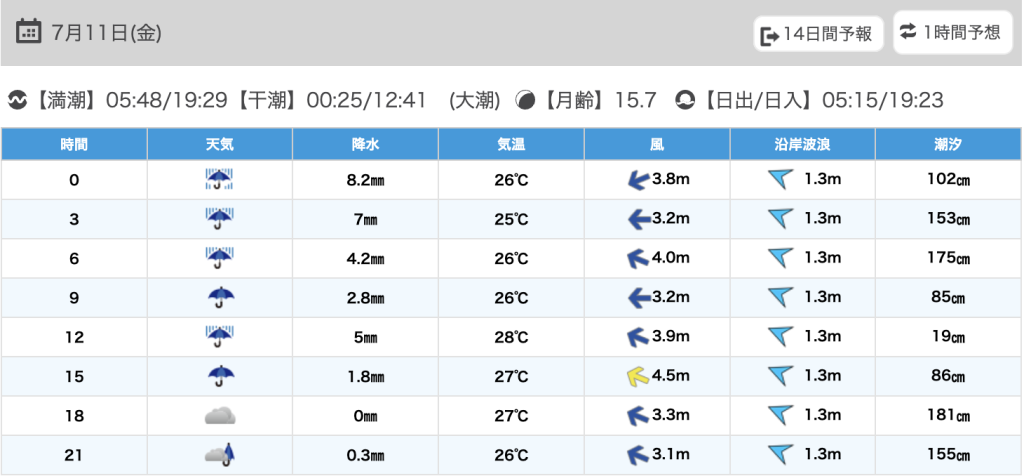Click the sunrise icon beside 日出/日入
Viewport: 1024px width, 476px height.
point(685,100)
